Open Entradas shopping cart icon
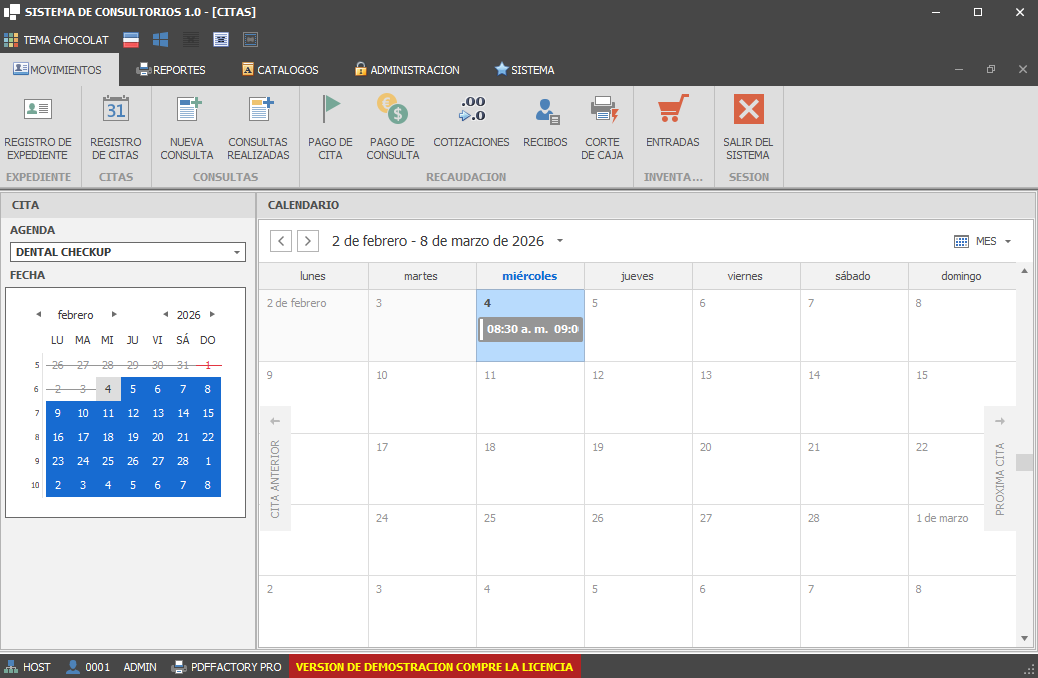1038x678 pixels. pos(673,108)
